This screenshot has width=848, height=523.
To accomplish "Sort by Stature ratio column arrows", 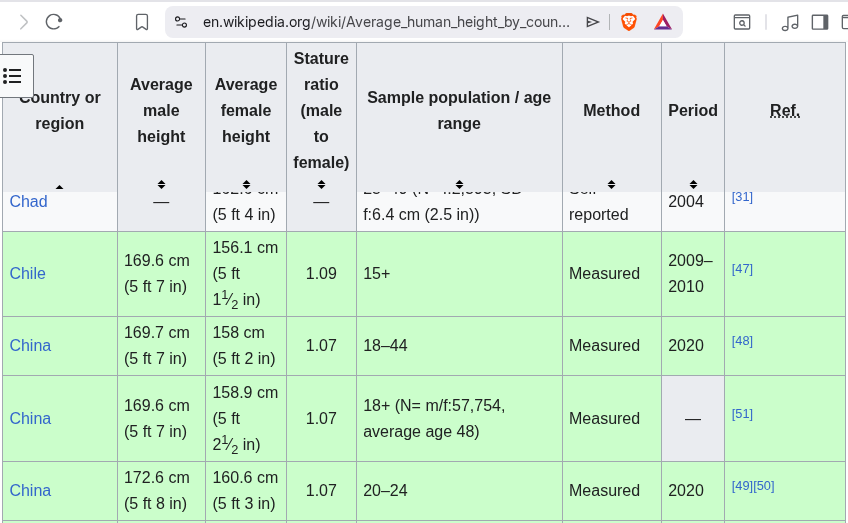I will (321, 184).
